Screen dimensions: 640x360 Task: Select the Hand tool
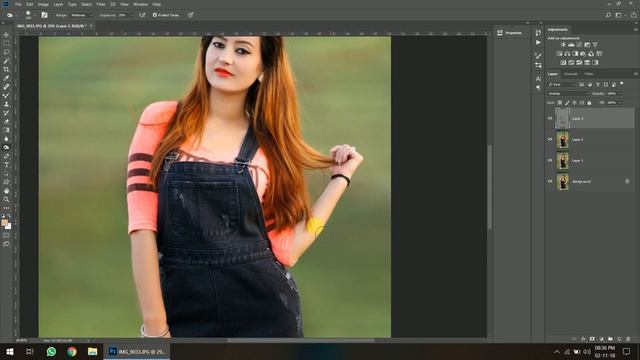[x=6, y=191]
